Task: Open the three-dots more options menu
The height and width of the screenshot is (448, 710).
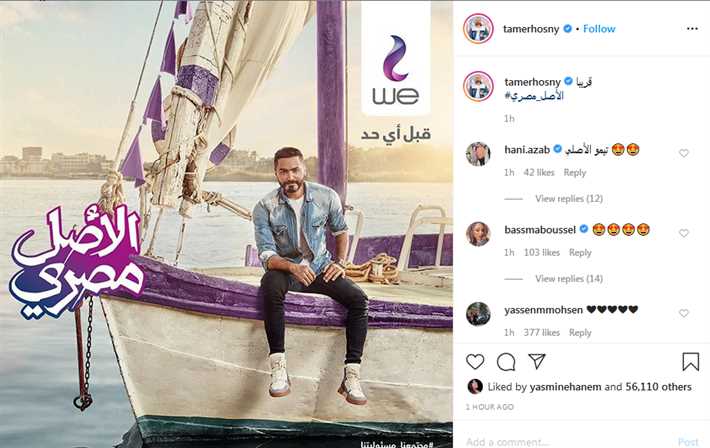Action: tap(692, 29)
